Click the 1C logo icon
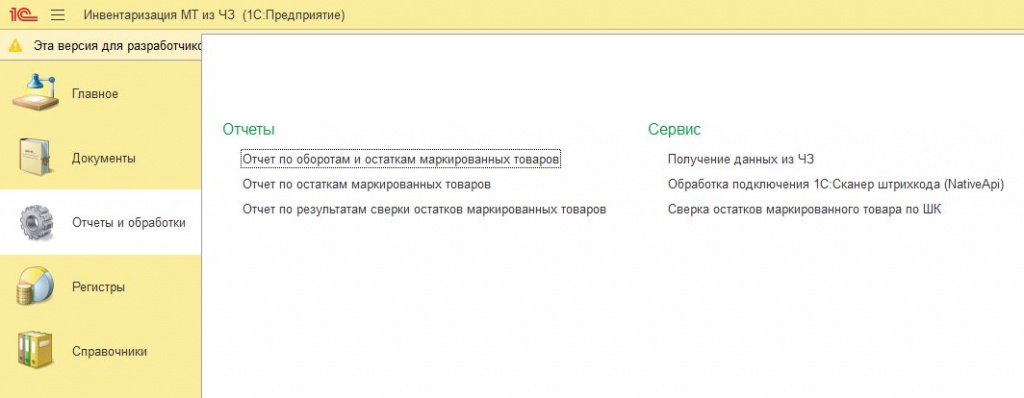Screen dimensions: 1024x398 coord(24,14)
